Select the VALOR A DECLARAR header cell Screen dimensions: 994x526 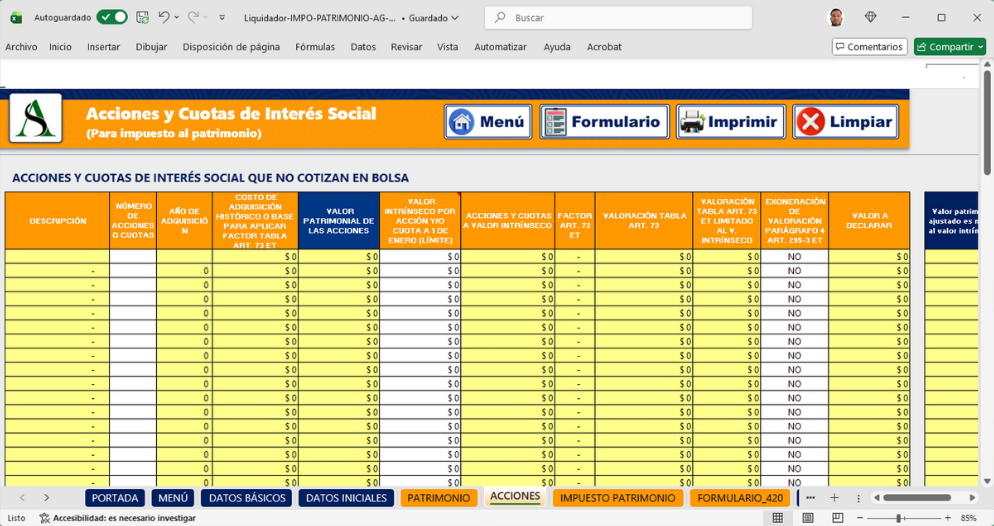click(x=869, y=221)
